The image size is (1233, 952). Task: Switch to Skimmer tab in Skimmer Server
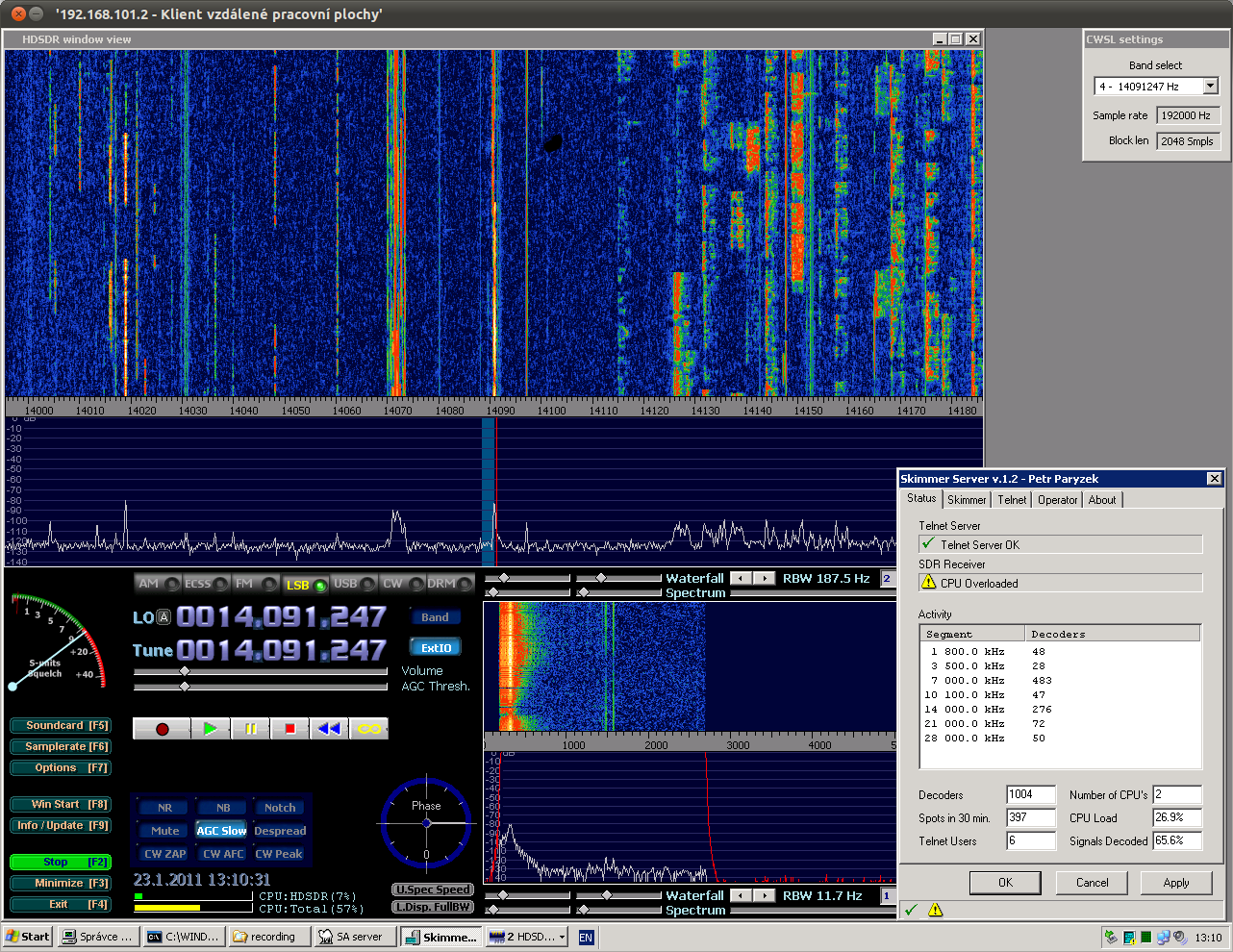pos(967,500)
